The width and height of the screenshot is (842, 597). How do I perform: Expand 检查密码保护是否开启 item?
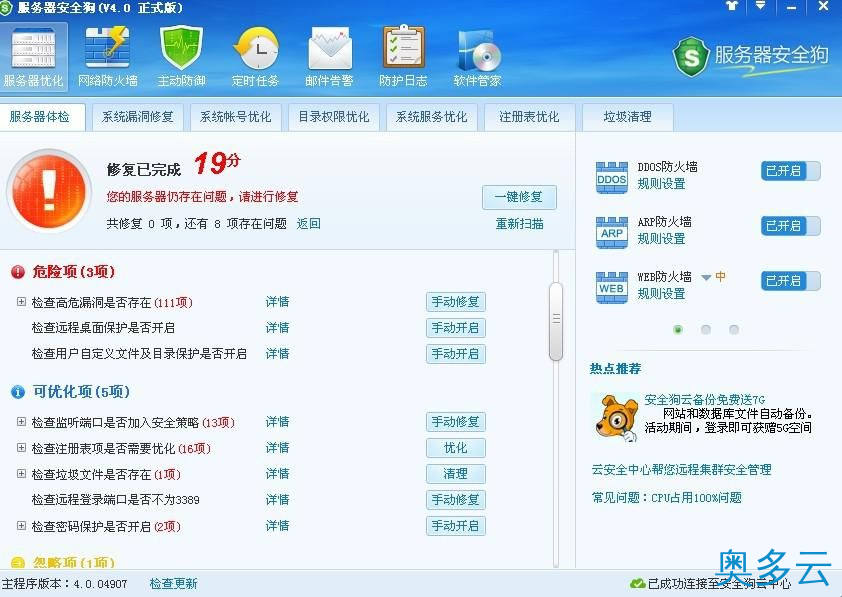[x=21, y=526]
